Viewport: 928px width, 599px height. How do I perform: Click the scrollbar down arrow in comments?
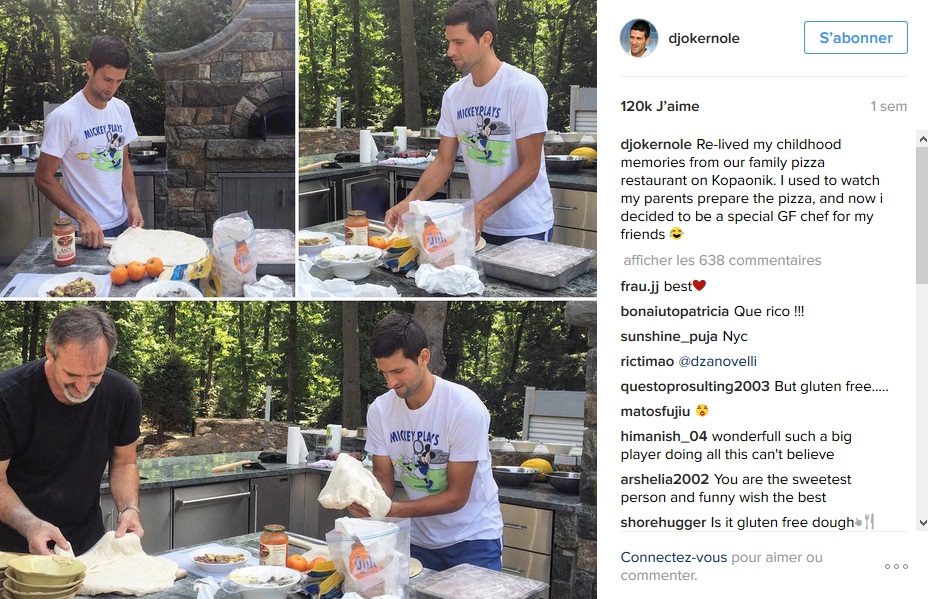click(x=923, y=523)
